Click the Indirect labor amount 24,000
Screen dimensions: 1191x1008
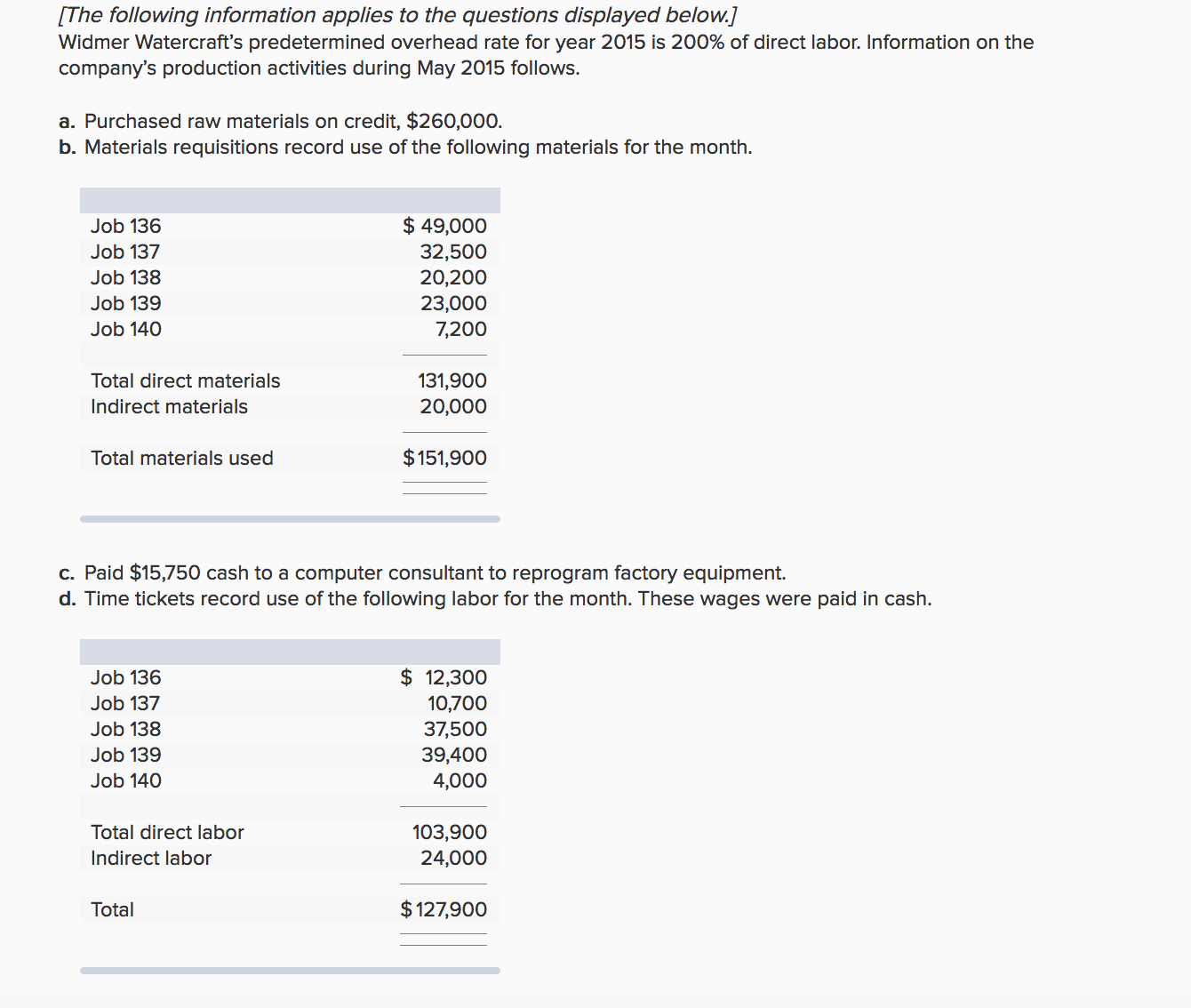coord(453,858)
